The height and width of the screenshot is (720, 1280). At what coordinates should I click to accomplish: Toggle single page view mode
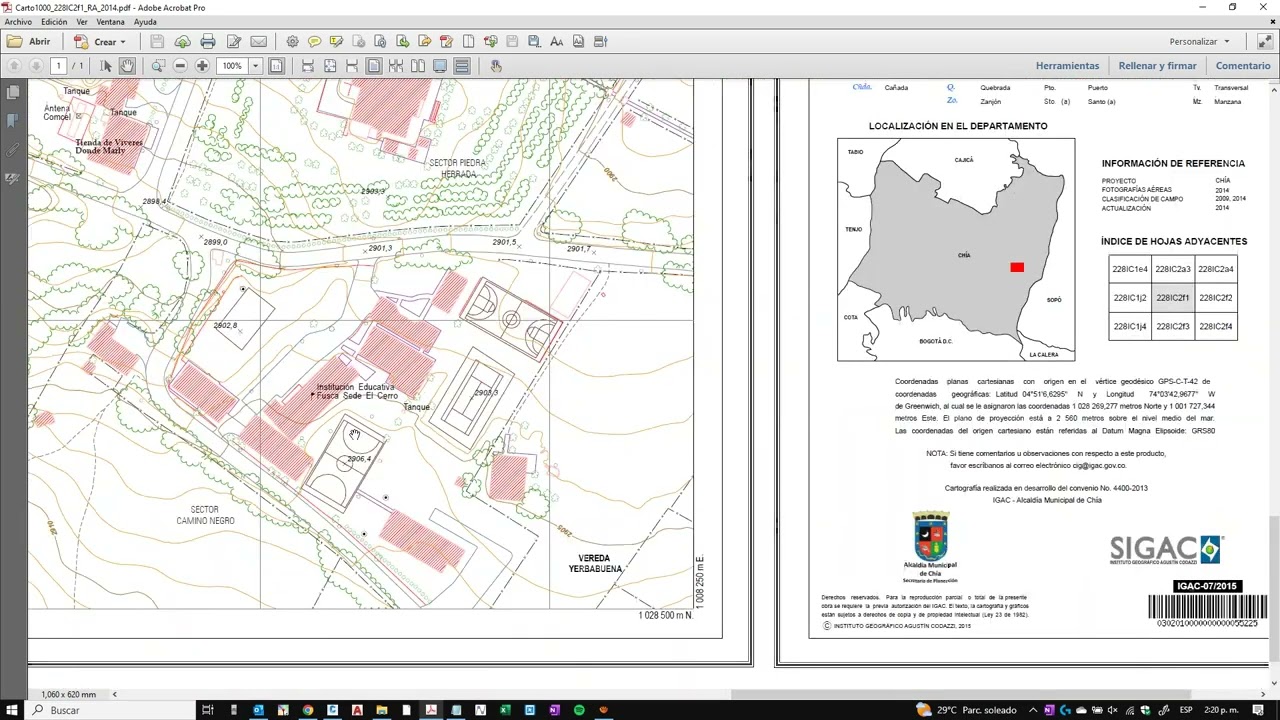pos(374,66)
